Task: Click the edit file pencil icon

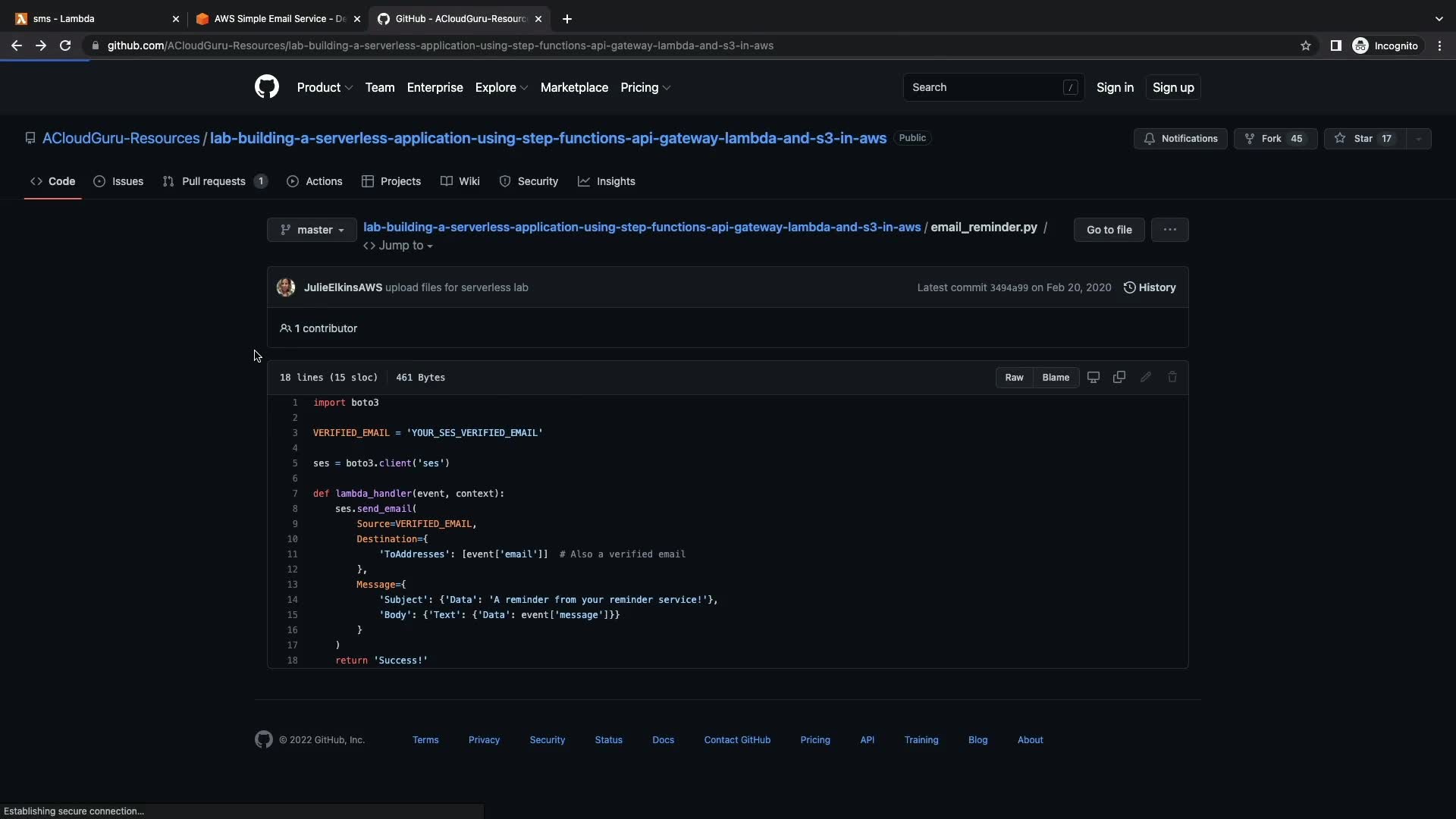Action: coord(1145,377)
